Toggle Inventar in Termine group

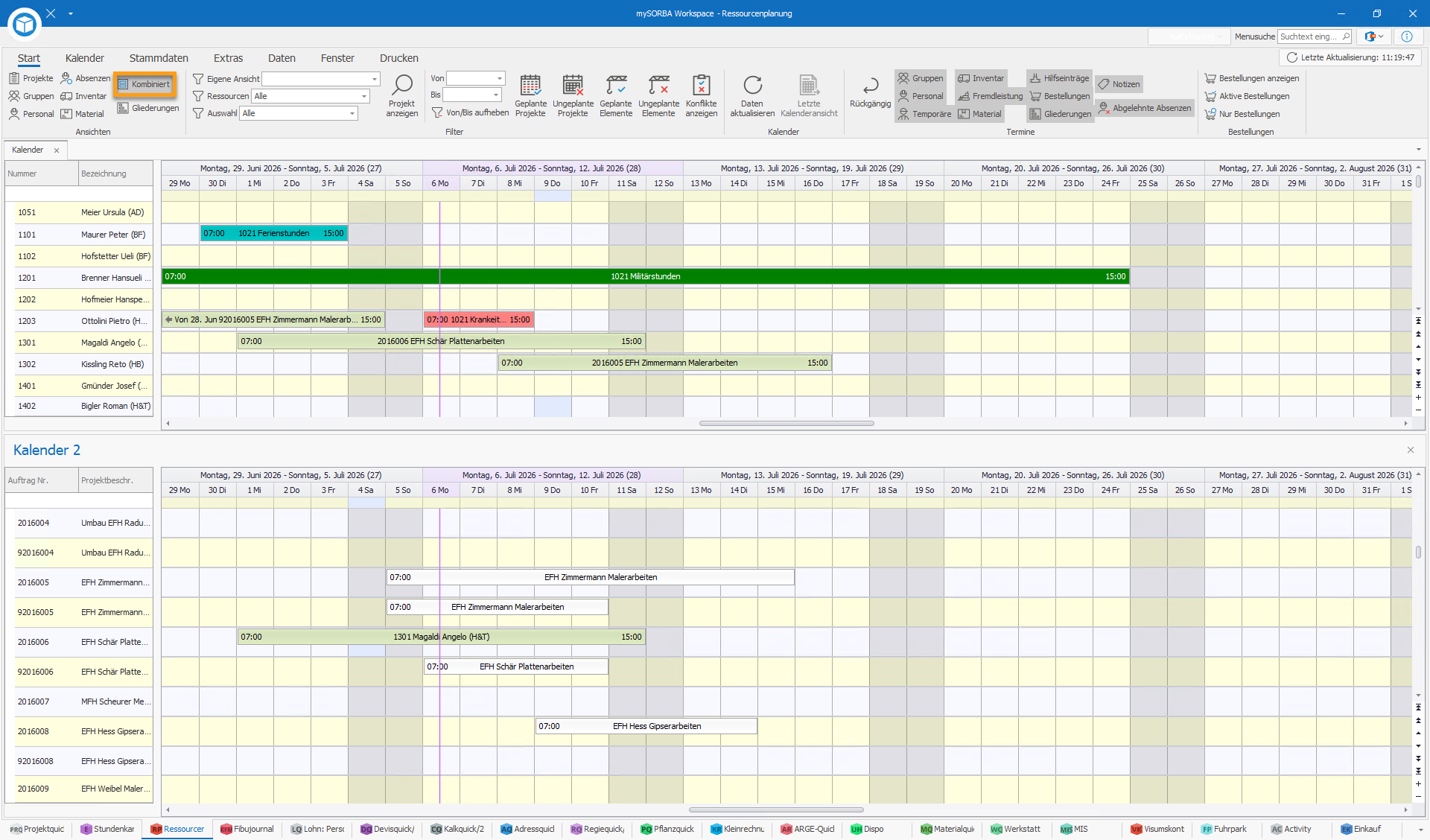[981, 78]
